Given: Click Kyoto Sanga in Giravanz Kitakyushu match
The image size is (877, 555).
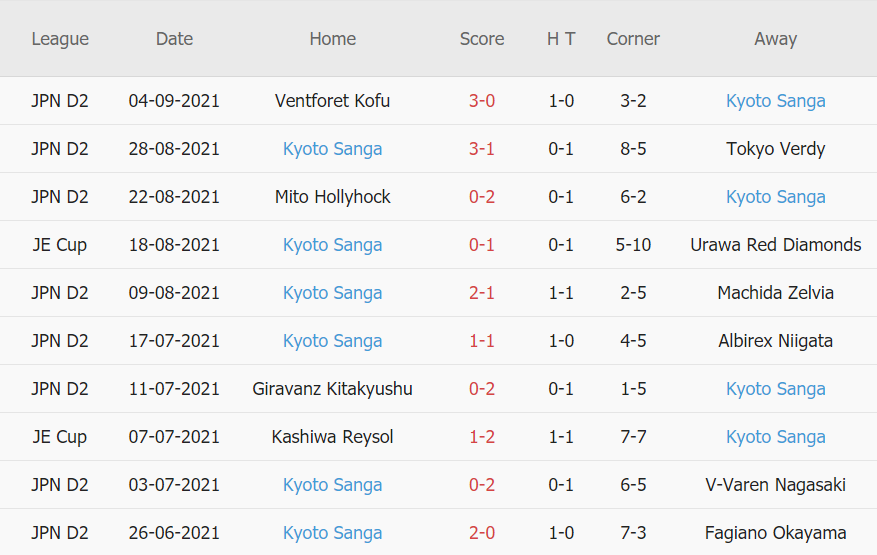Looking at the screenshot, I should [775, 389].
